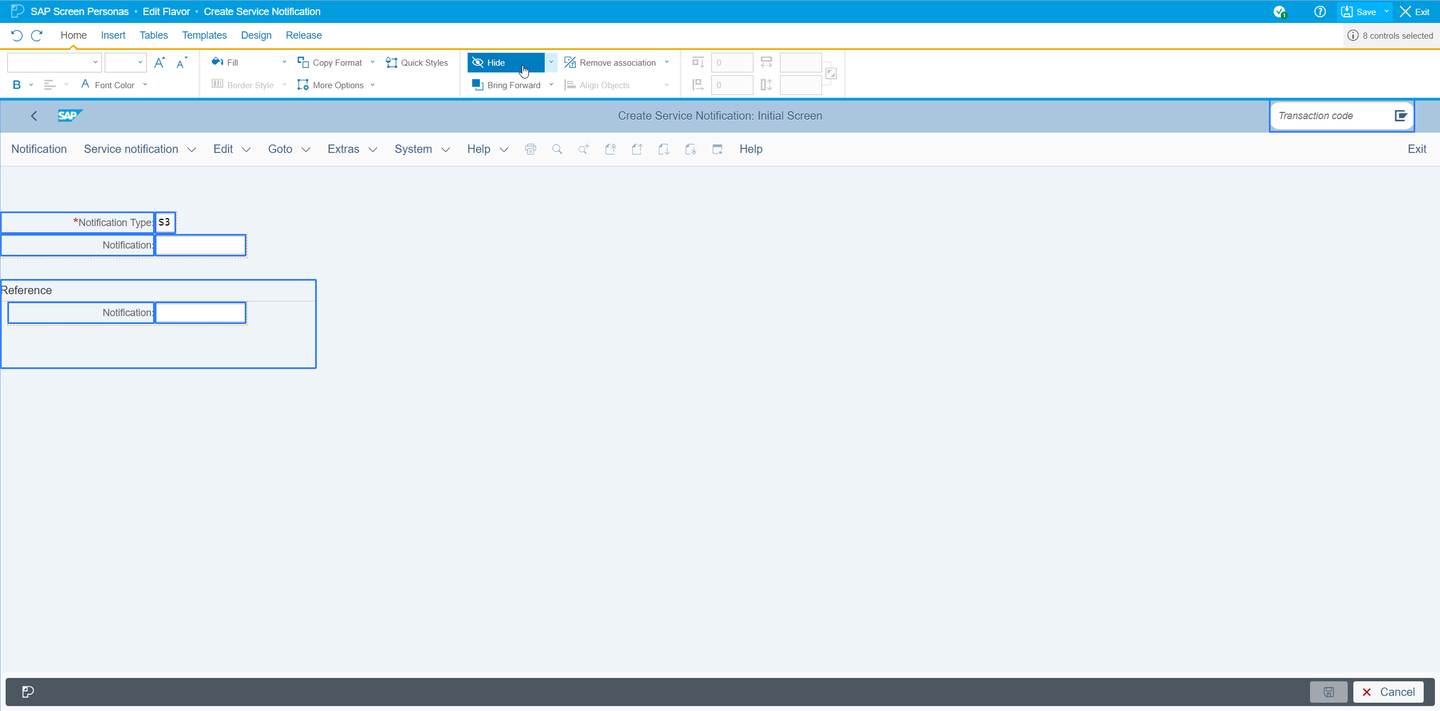
Task: Click the Last Page icon
Action: (690, 149)
